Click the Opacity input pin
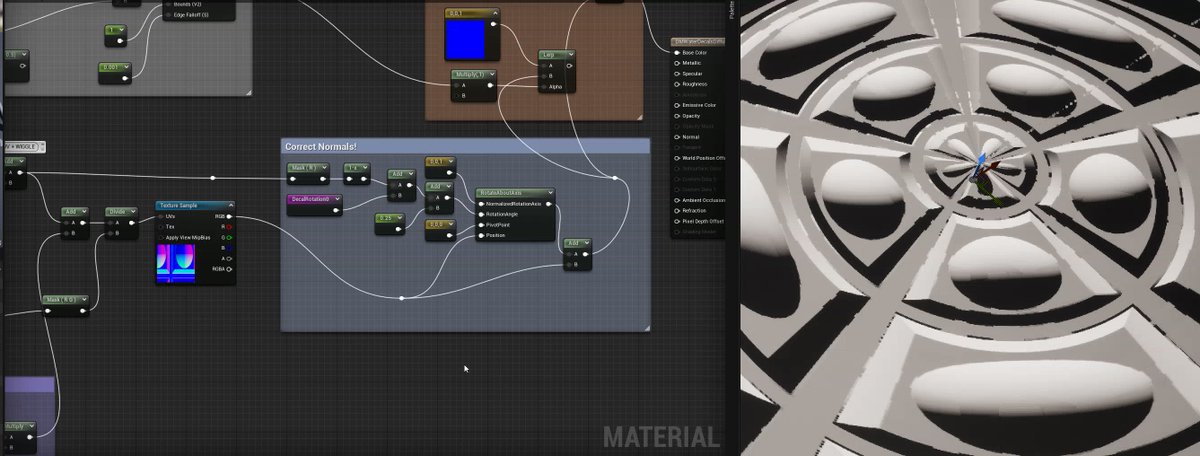The width and height of the screenshot is (1200, 456). click(x=677, y=116)
